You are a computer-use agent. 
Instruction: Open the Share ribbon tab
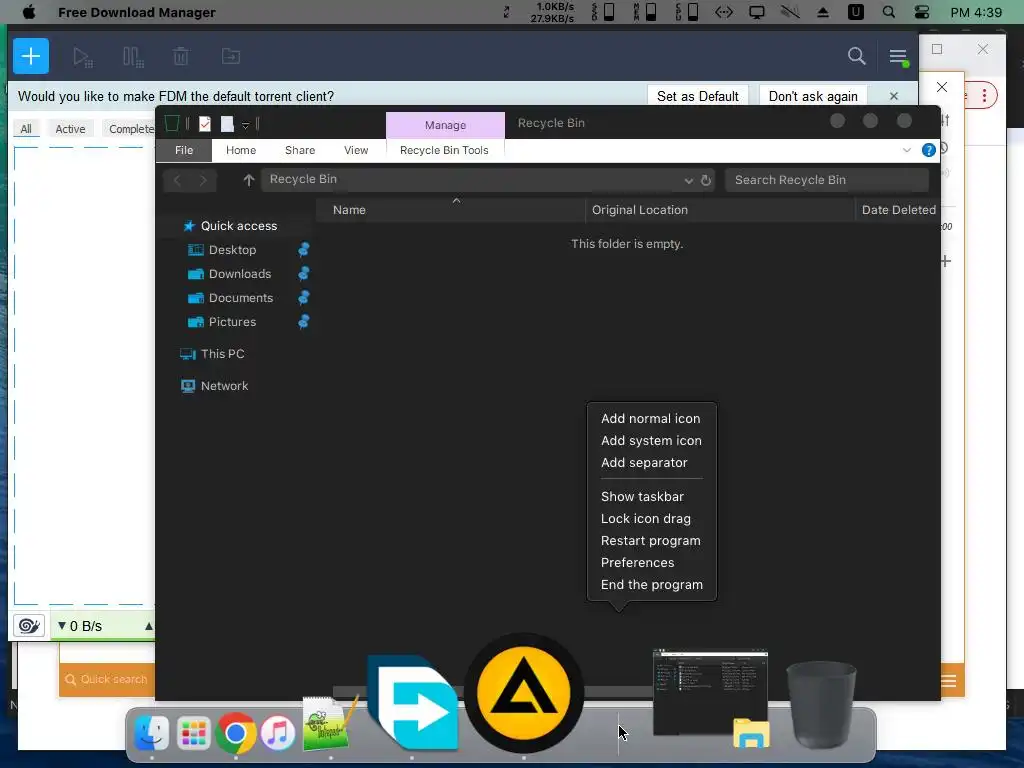point(300,150)
